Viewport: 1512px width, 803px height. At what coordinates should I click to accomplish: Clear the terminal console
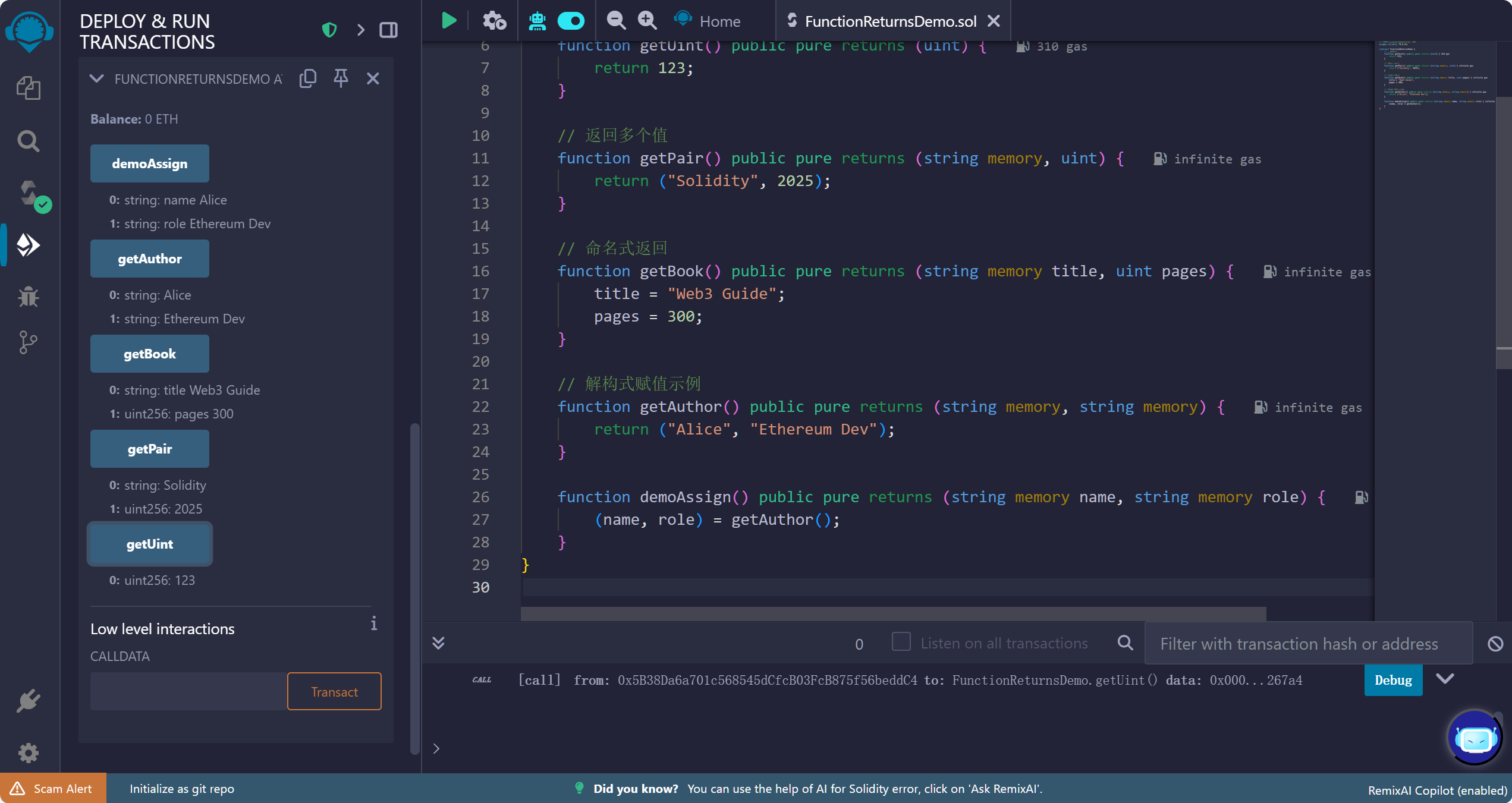pyautogui.click(x=1496, y=643)
